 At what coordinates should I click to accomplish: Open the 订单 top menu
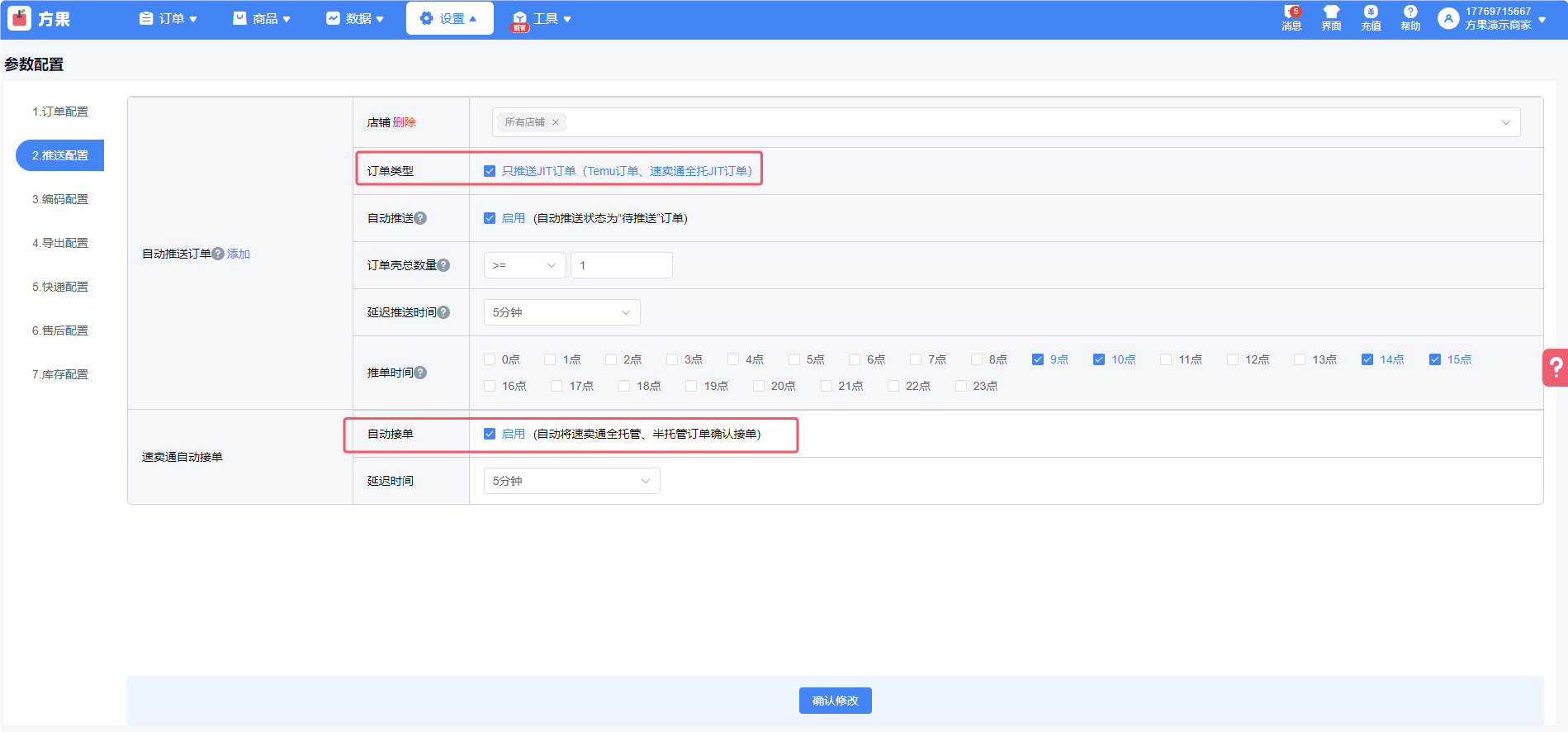pyautogui.click(x=168, y=18)
